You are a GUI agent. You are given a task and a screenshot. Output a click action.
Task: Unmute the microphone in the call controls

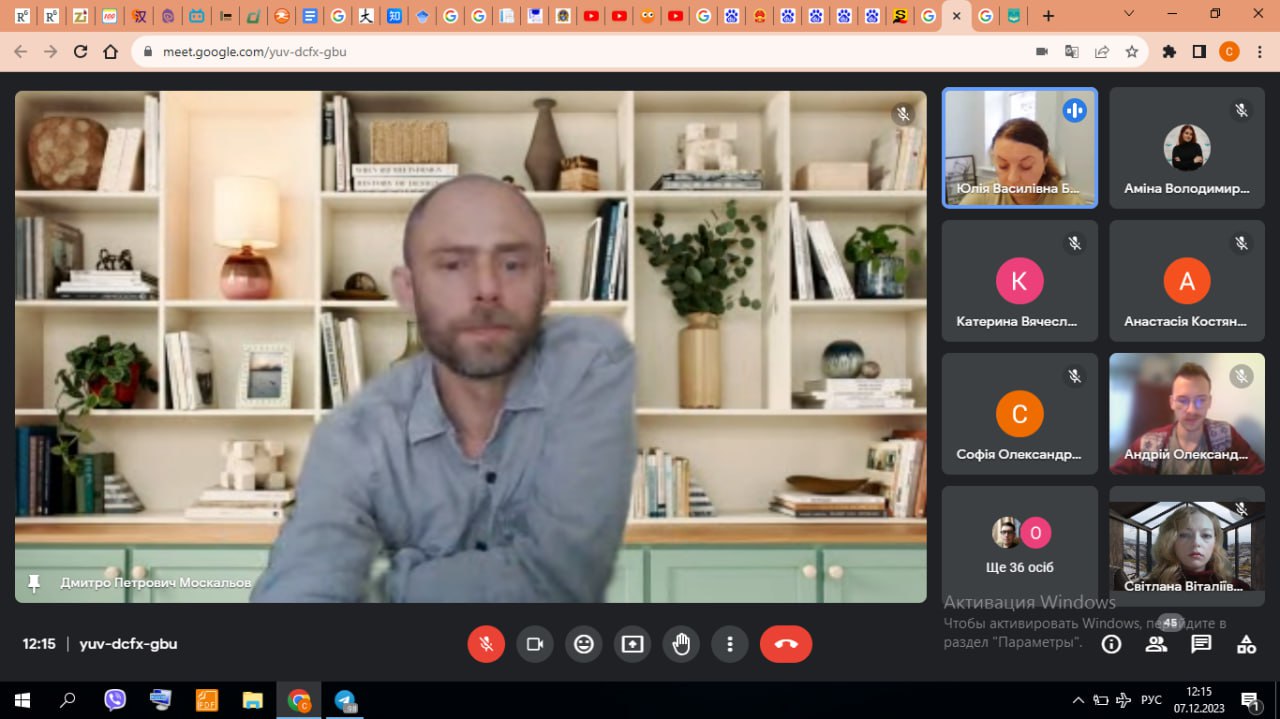(486, 644)
